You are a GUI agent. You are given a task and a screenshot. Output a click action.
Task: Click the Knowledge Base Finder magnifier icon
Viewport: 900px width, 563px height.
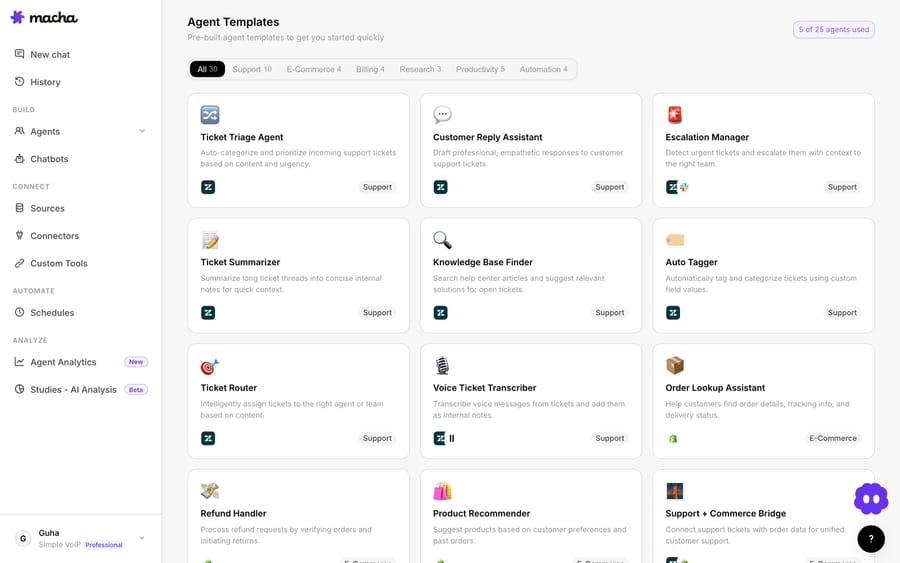pos(443,240)
